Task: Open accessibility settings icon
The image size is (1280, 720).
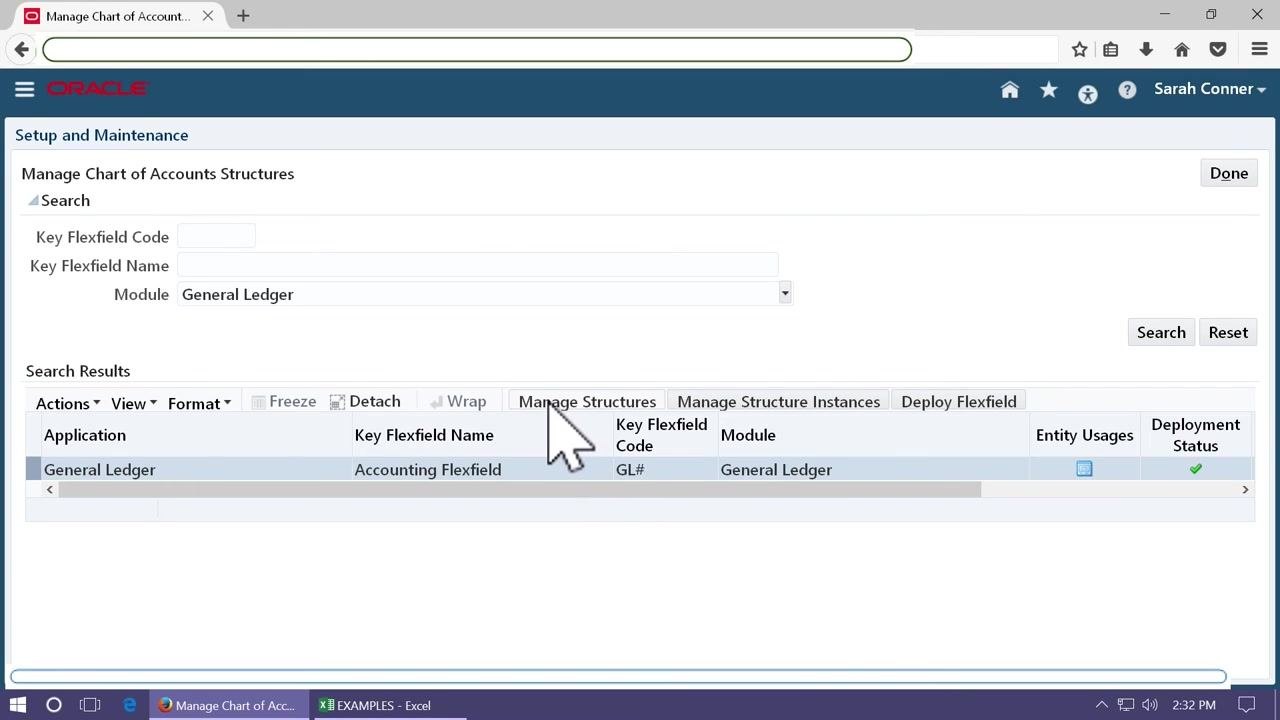Action: pos(1088,94)
